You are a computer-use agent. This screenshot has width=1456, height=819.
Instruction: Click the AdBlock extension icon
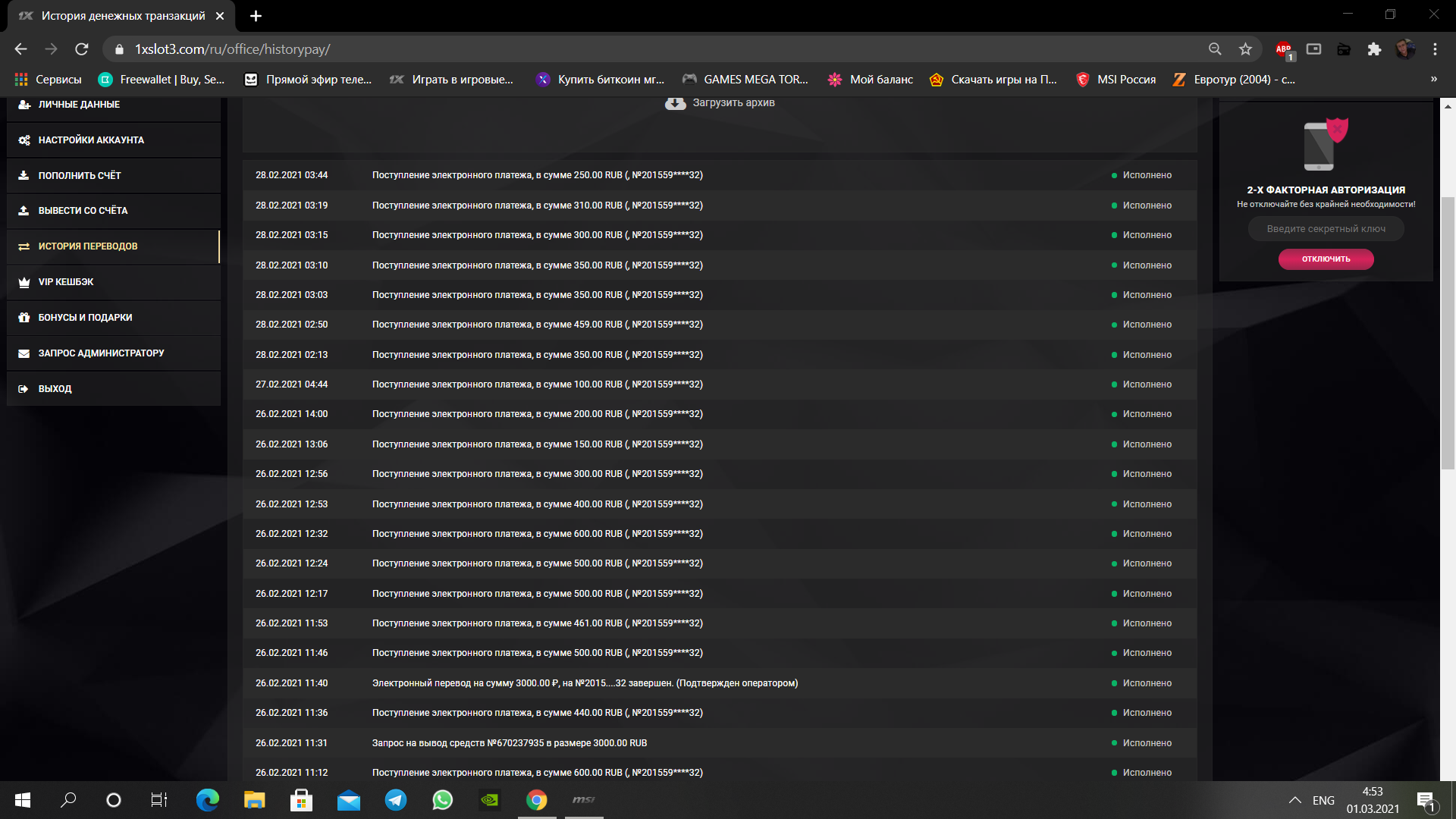click(1283, 49)
